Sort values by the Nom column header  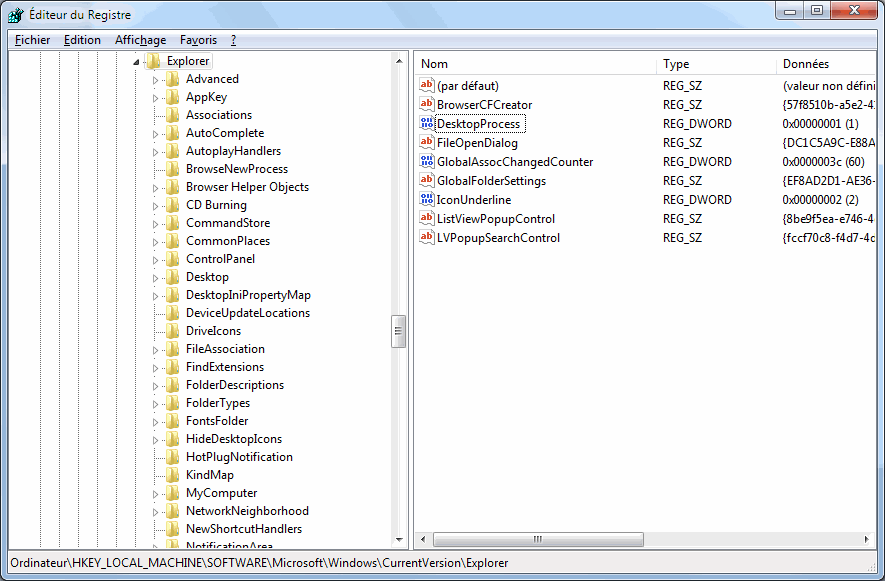click(x=536, y=64)
